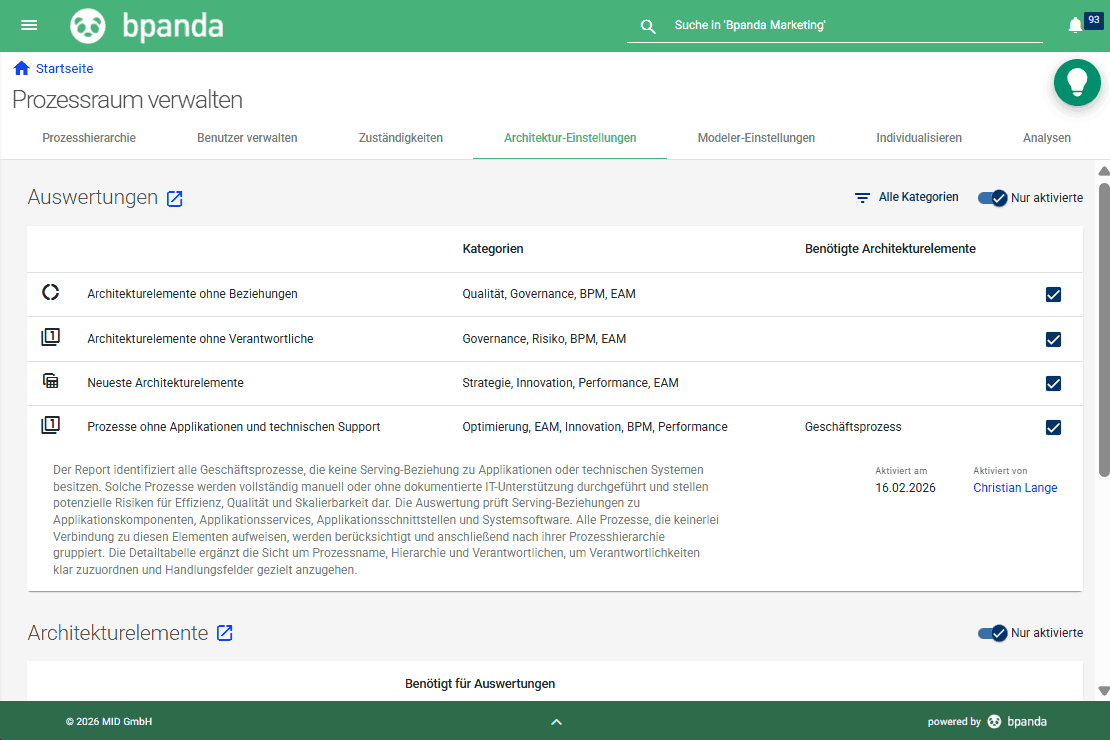The height and width of the screenshot is (740, 1110).
Task: Open the support headset icon
Action: pyautogui.click(x=1077, y=83)
